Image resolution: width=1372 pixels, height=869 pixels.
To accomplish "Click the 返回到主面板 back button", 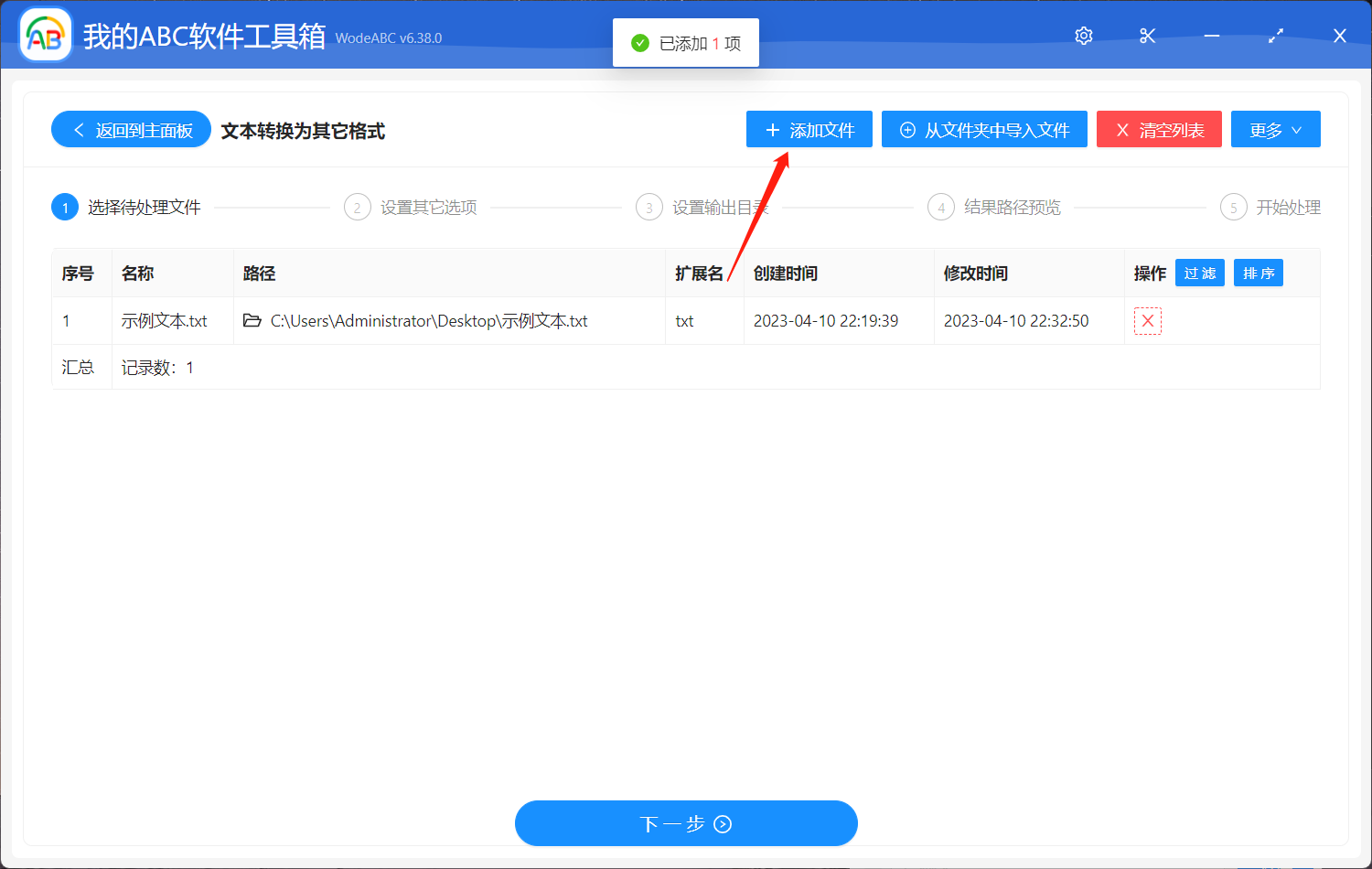I will [131, 129].
